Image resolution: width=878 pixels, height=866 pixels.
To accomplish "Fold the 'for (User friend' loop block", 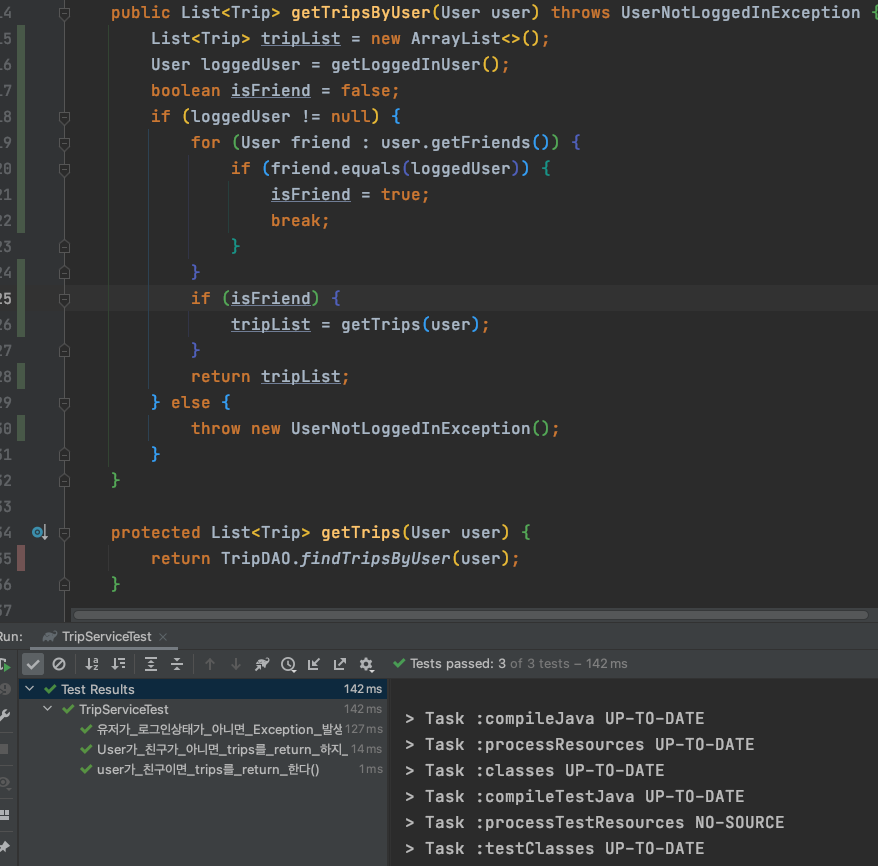I will [x=64, y=143].
